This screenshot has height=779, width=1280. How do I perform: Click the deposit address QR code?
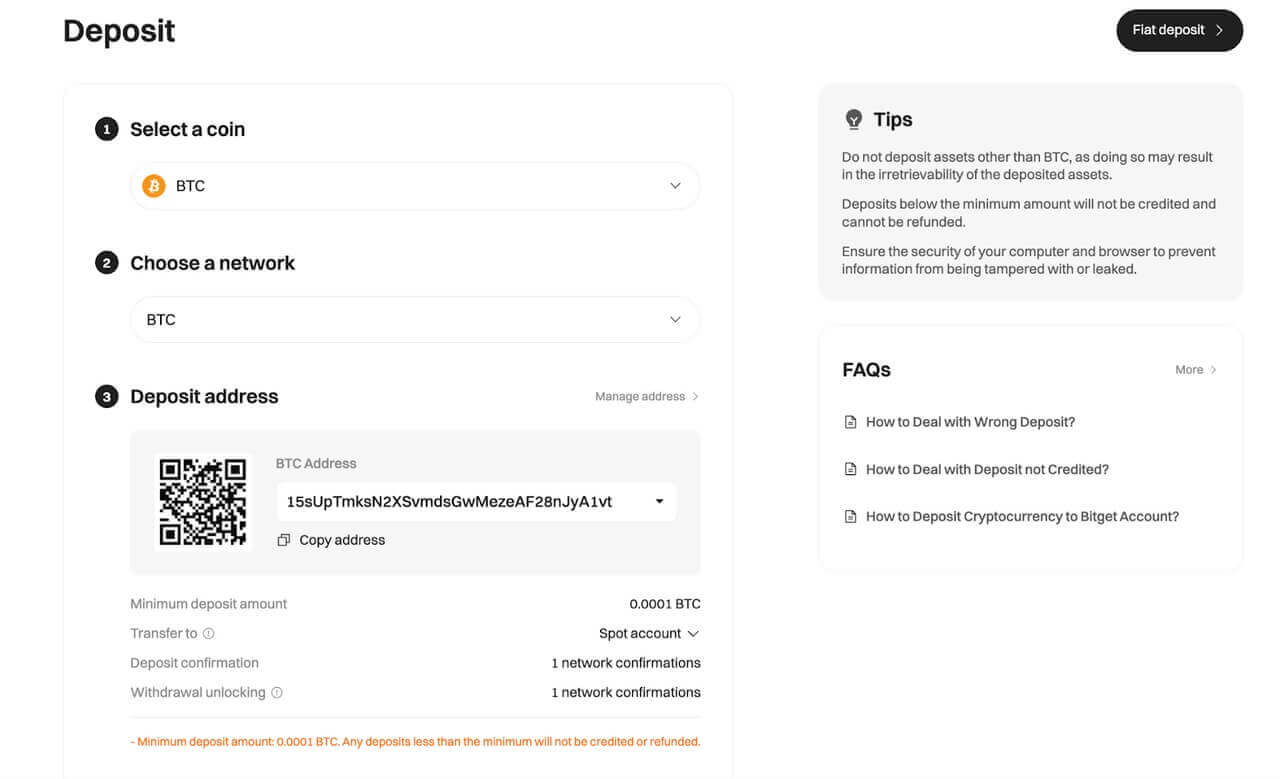point(203,502)
